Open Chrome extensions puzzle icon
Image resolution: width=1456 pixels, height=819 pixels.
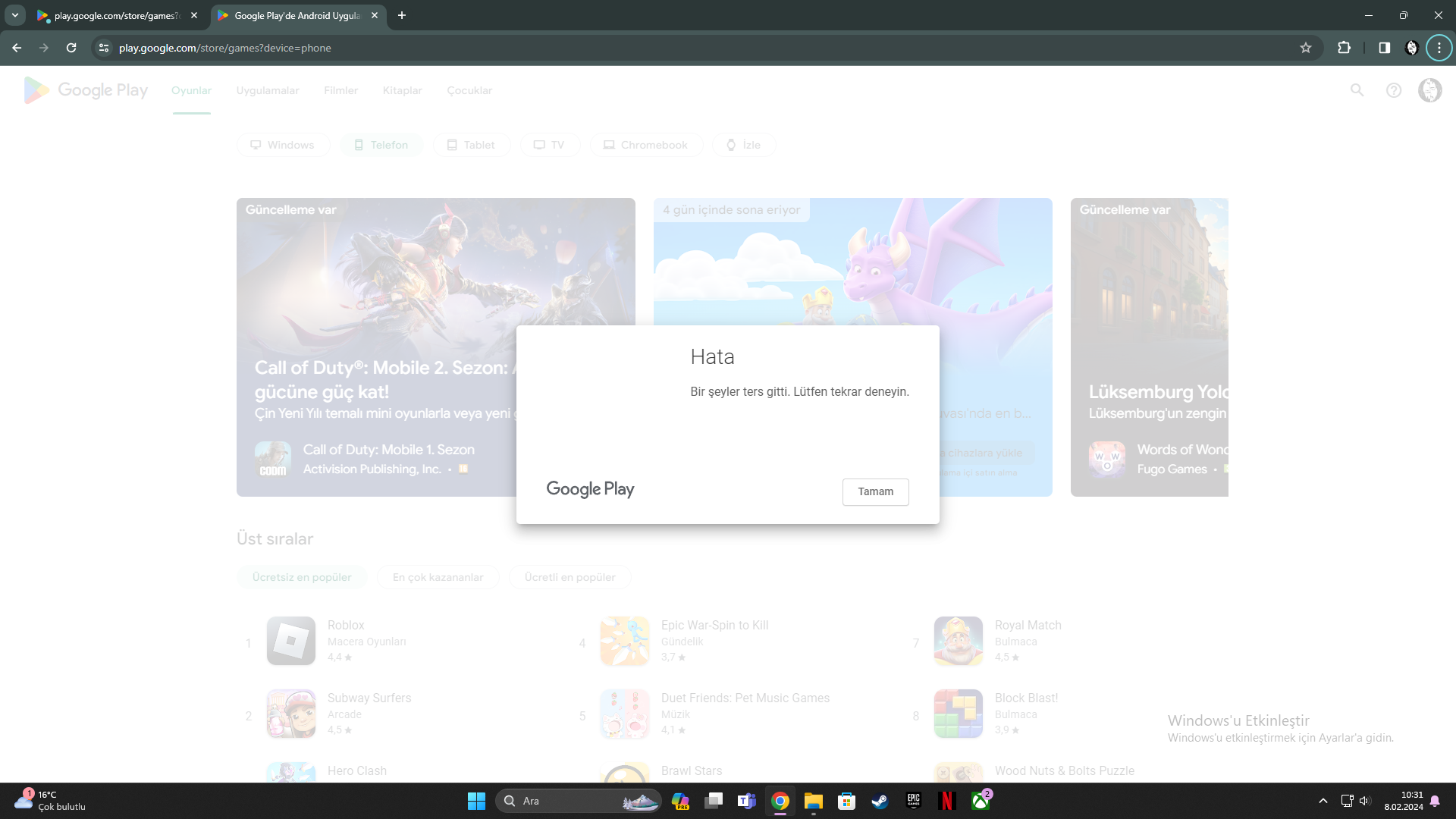coord(1344,48)
